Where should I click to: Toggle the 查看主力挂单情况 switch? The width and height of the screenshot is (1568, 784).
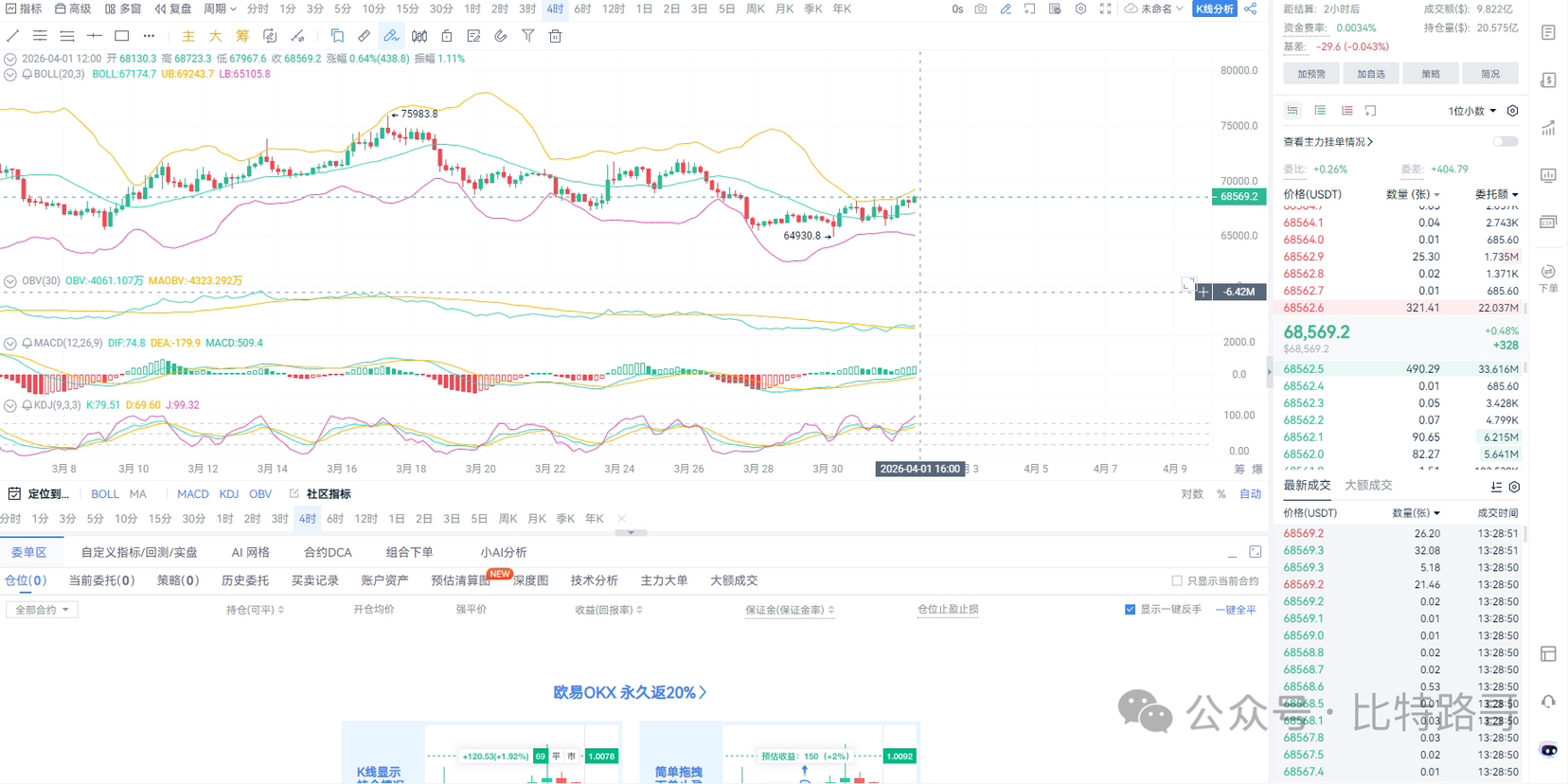(1505, 142)
